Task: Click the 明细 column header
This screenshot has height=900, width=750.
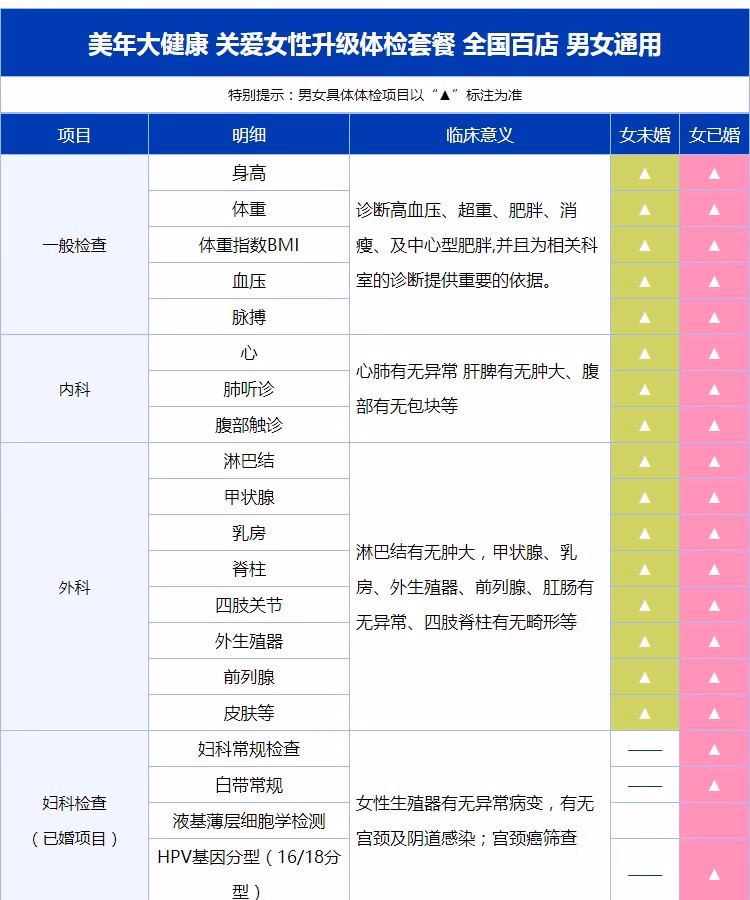Action: coord(248,135)
